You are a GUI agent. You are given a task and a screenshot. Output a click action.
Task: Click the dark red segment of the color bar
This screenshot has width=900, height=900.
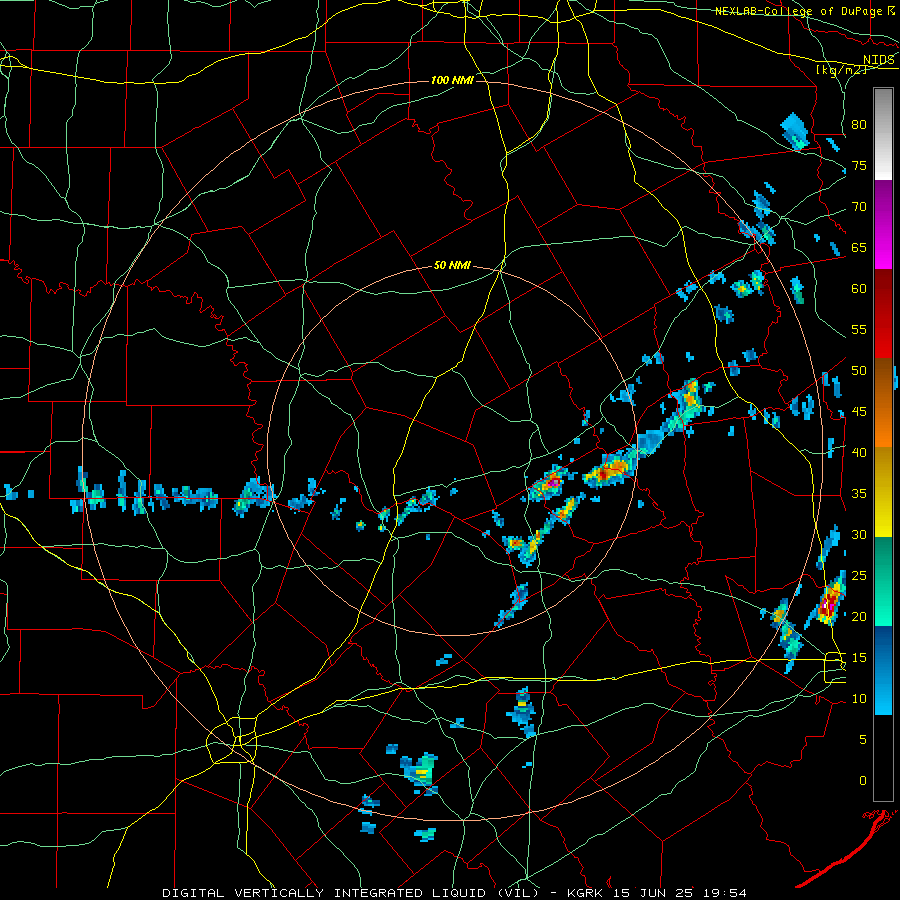tap(883, 314)
